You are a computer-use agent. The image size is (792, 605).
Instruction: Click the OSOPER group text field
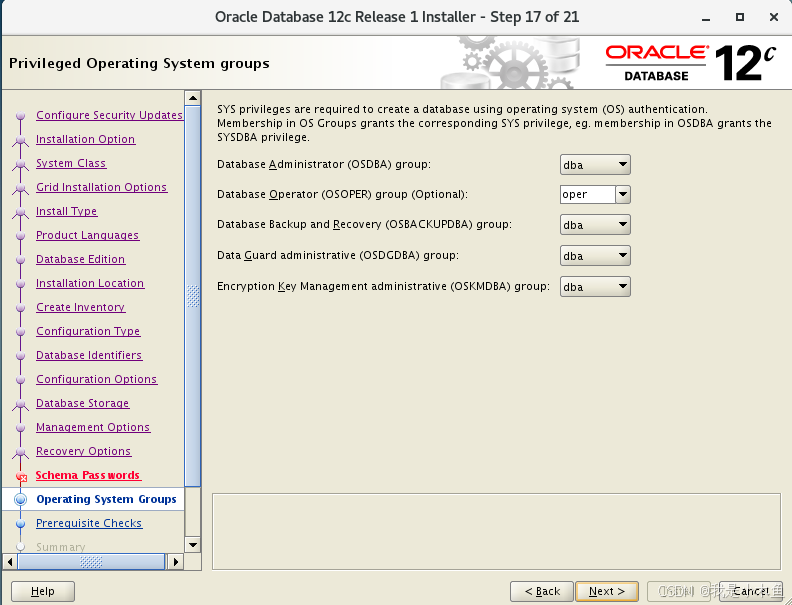click(587, 194)
